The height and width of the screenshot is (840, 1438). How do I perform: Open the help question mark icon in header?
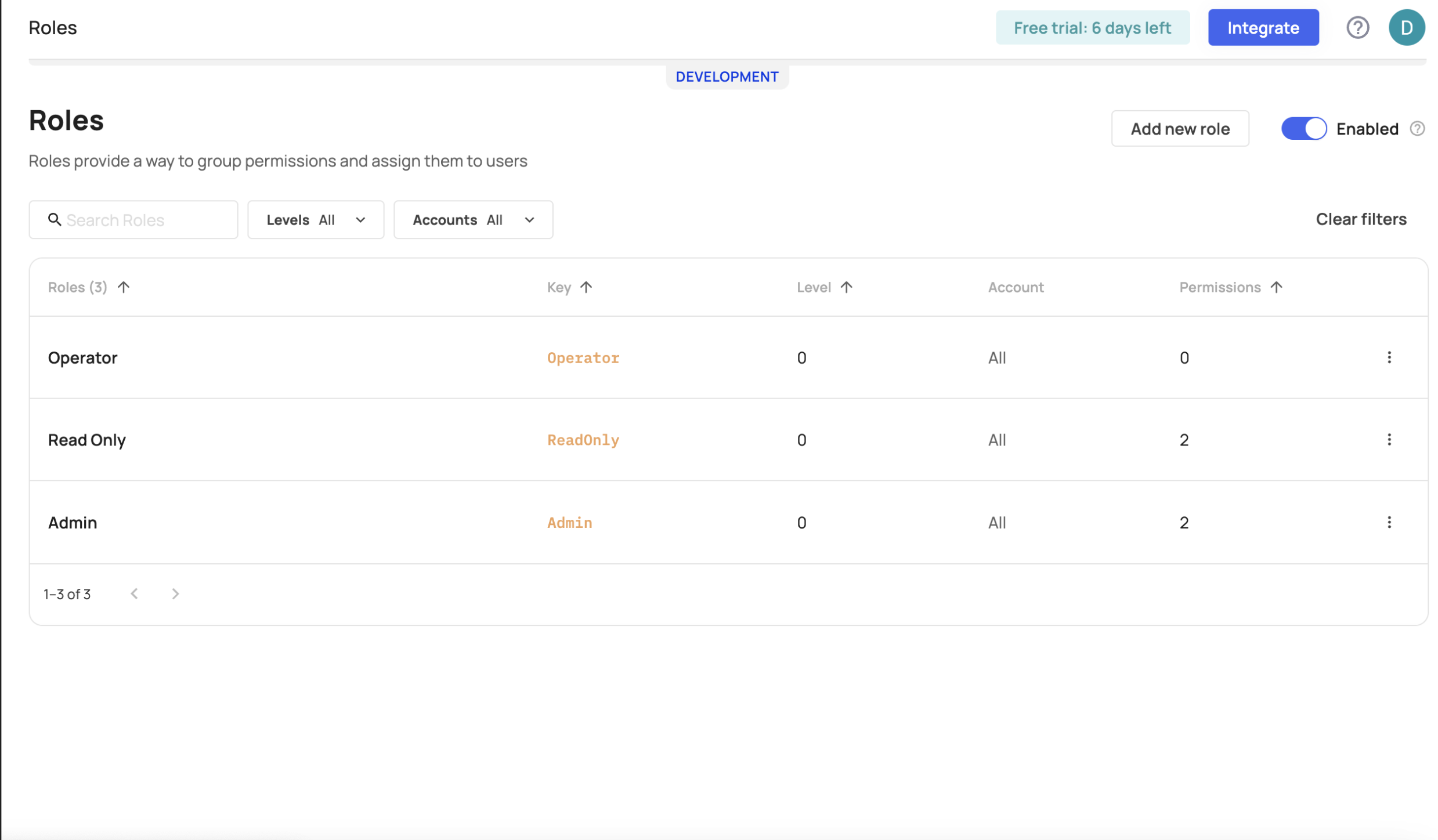click(1357, 27)
